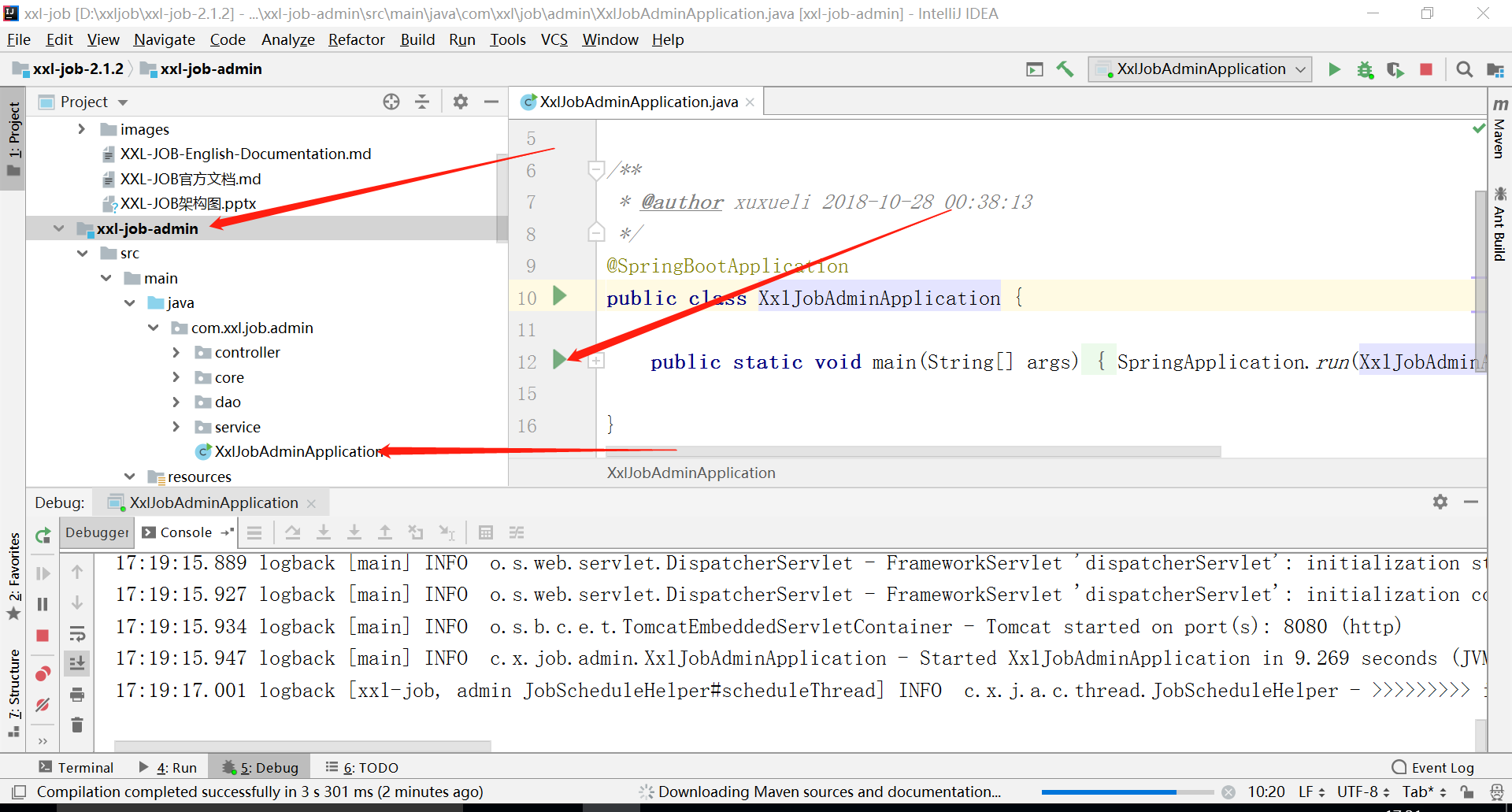Switch to the Debugger tab
The height and width of the screenshot is (812, 1512).
tap(98, 532)
